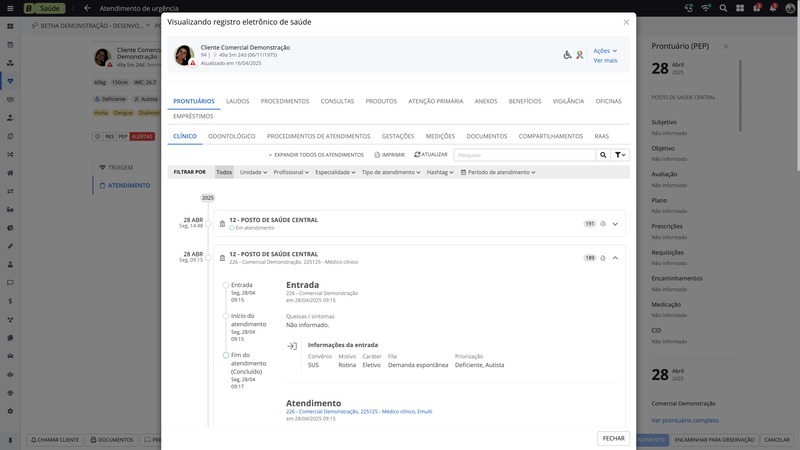Switch to the Odontológico sub-tab
The height and width of the screenshot is (450, 800).
[x=232, y=136]
